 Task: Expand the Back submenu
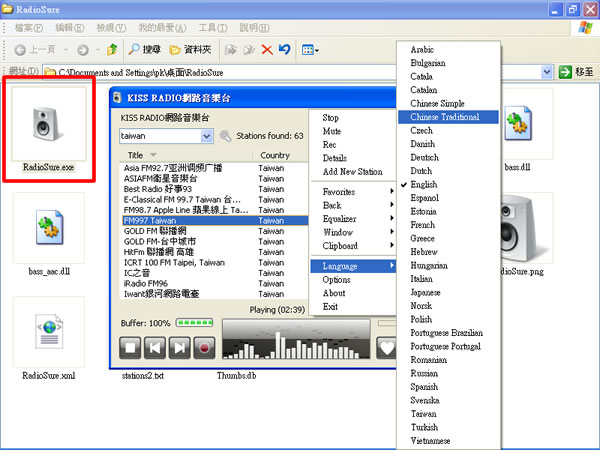(x=353, y=205)
